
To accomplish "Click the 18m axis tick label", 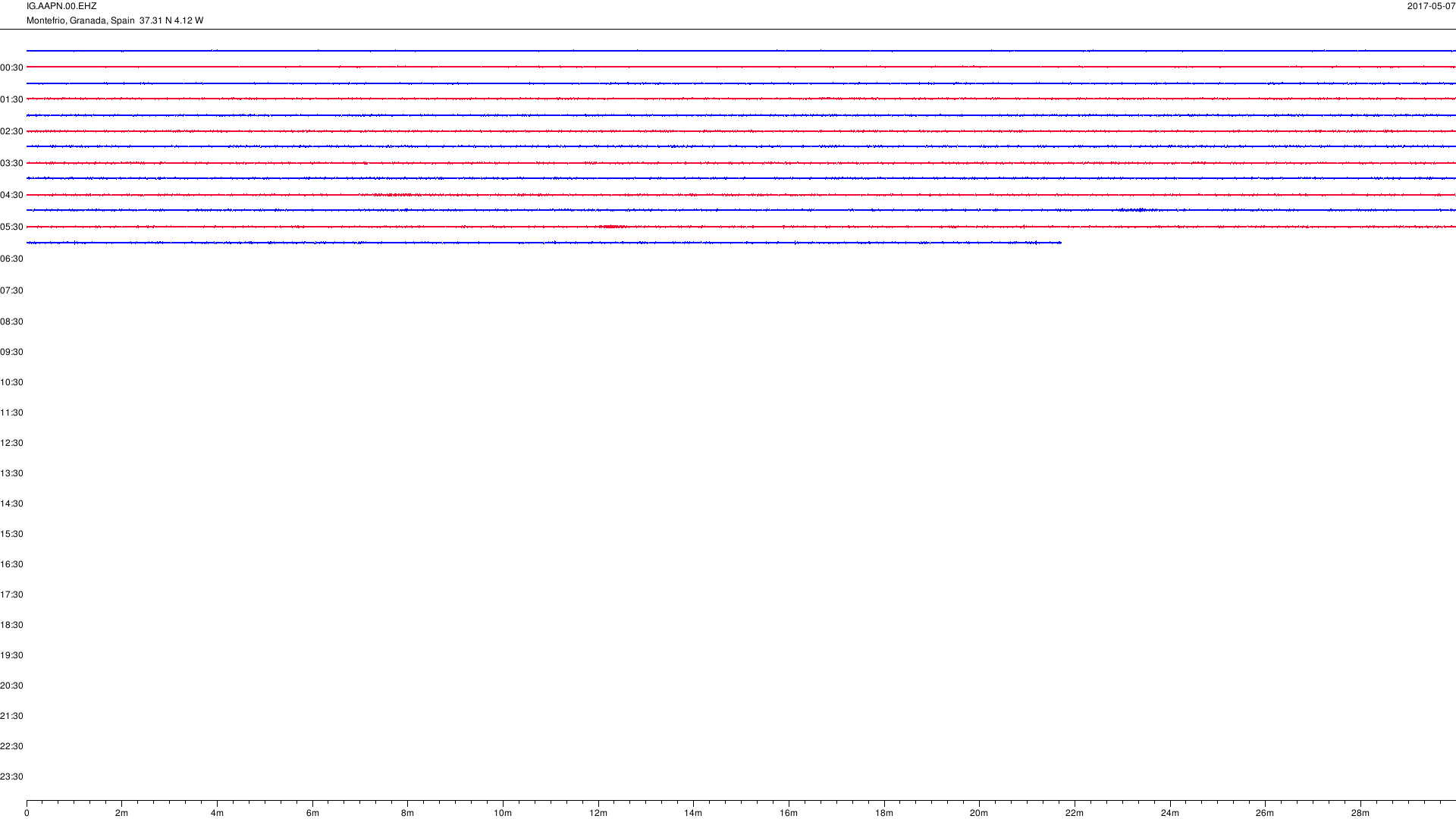I will point(884,813).
